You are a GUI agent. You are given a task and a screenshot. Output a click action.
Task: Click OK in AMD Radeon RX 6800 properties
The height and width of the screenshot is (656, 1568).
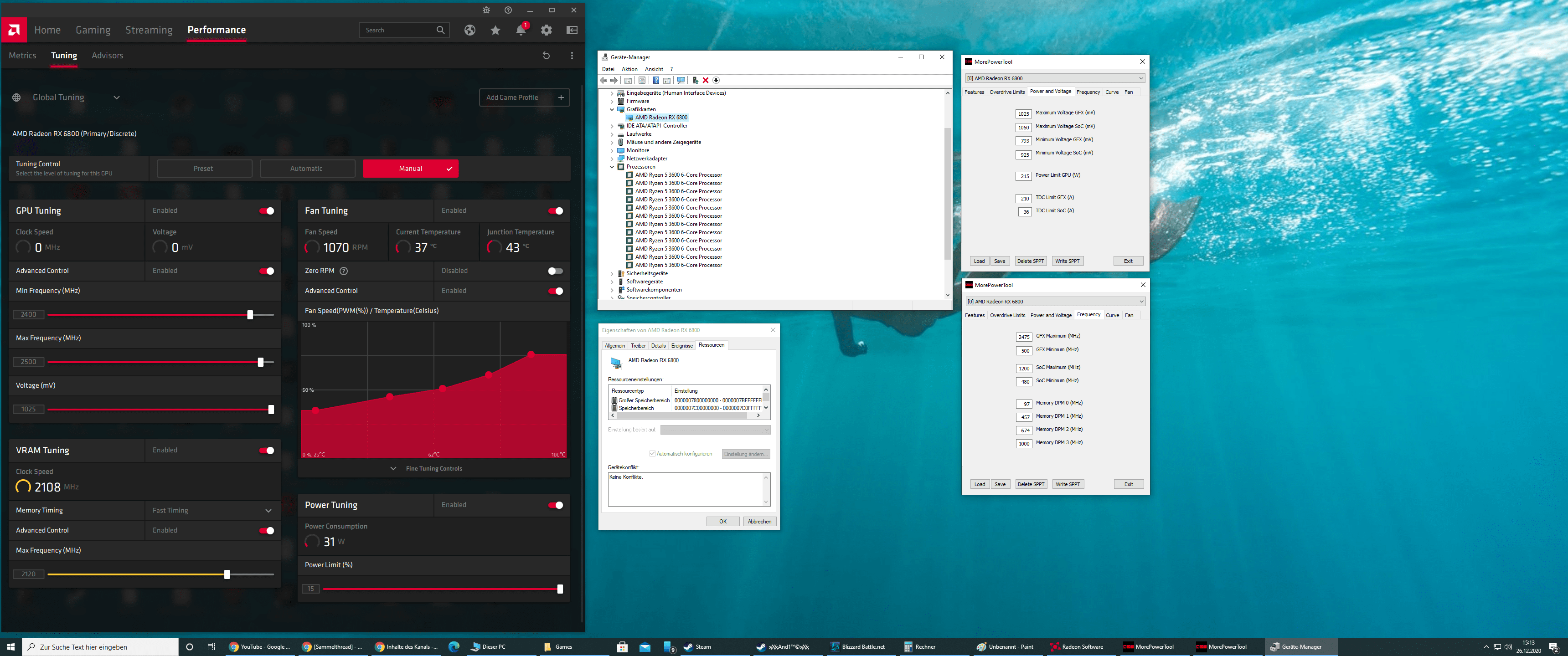(722, 522)
